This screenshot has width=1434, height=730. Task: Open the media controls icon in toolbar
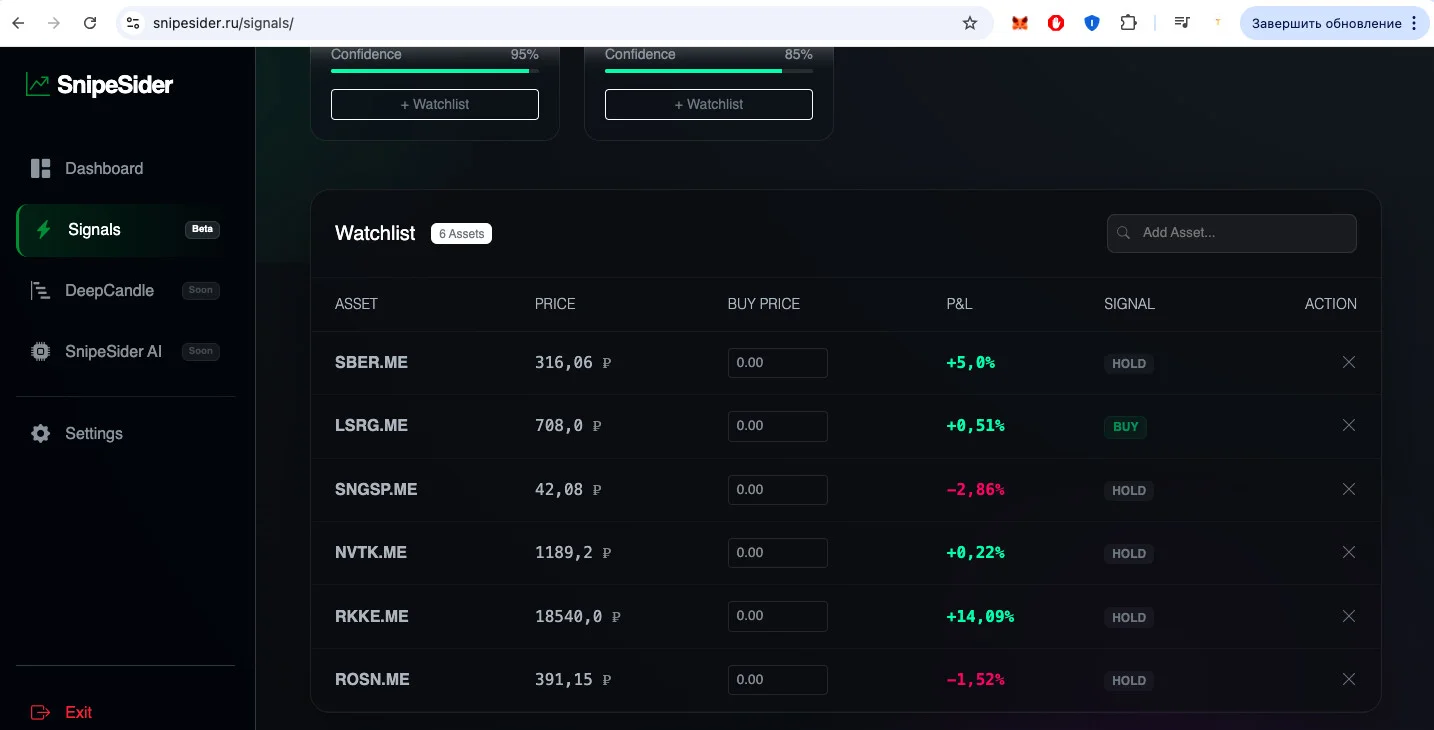(x=1182, y=23)
